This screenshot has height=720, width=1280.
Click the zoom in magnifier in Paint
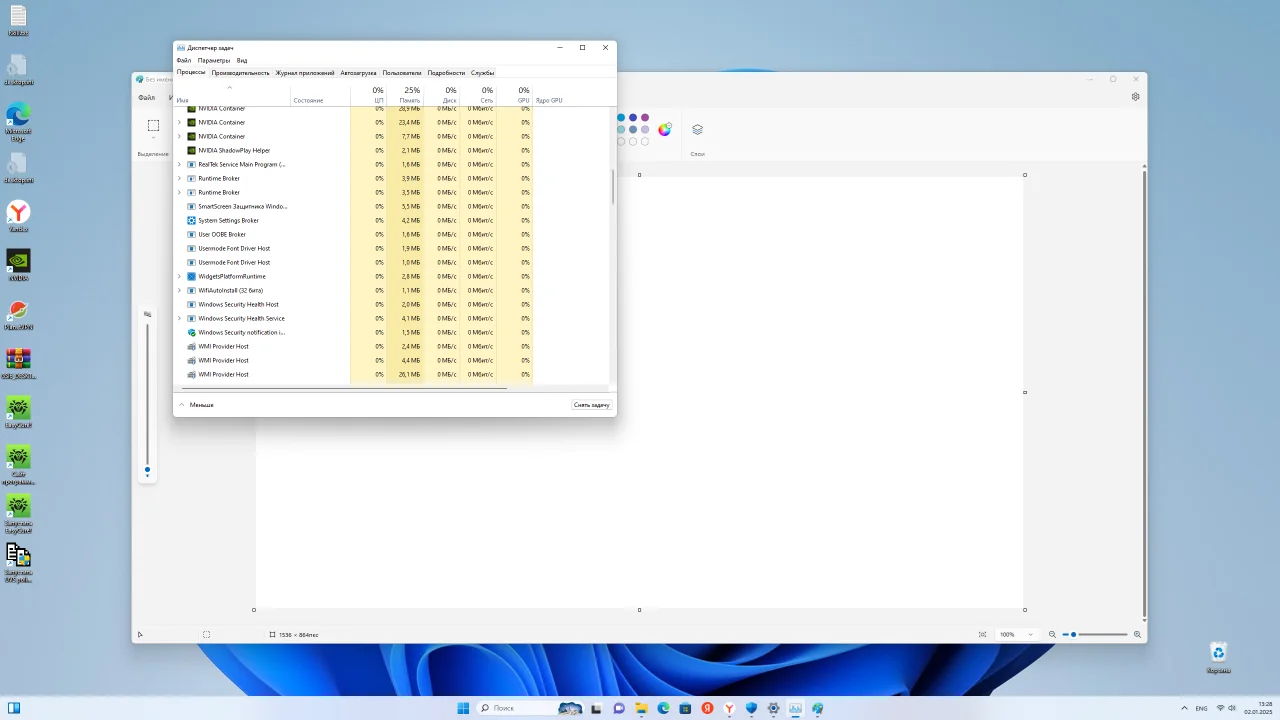(x=1137, y=634)
